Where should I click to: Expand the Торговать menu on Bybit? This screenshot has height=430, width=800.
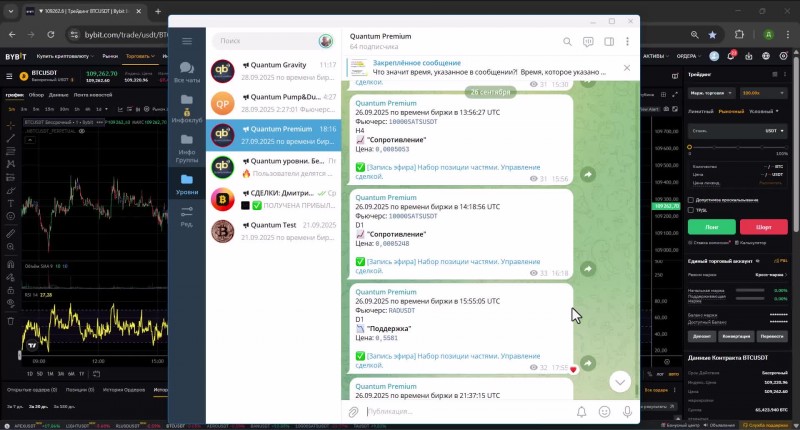coord(140,56)
